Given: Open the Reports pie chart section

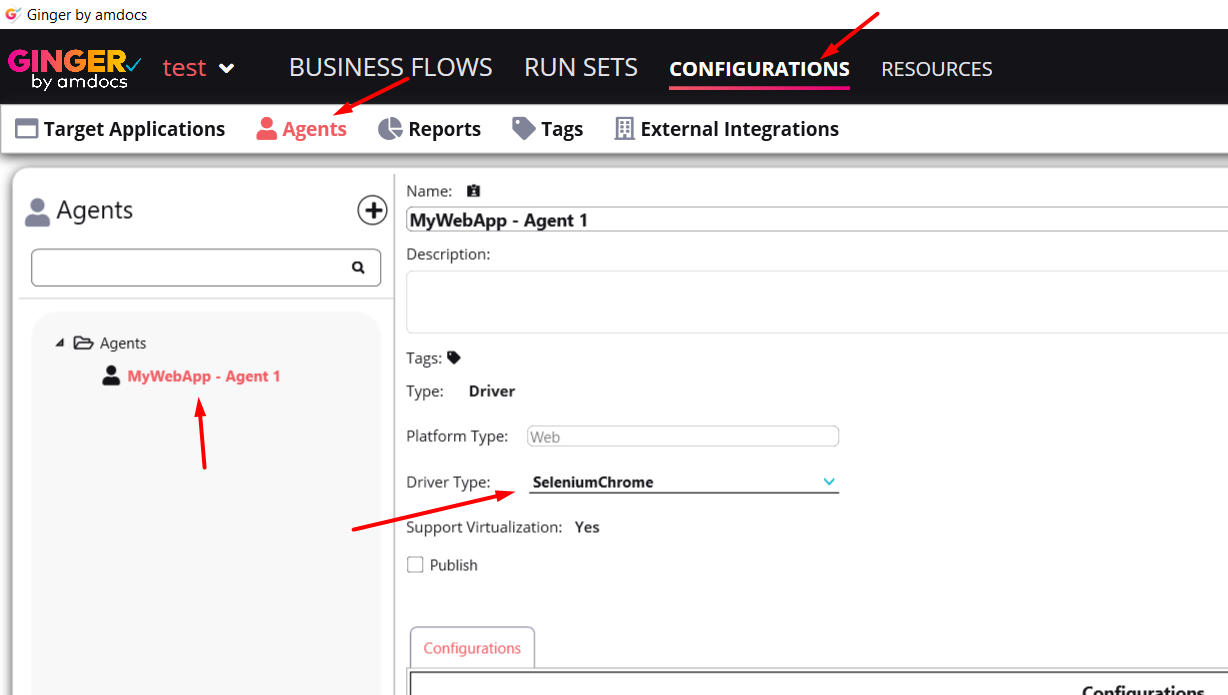Looking at the screenshot, I should coord(429,129).
